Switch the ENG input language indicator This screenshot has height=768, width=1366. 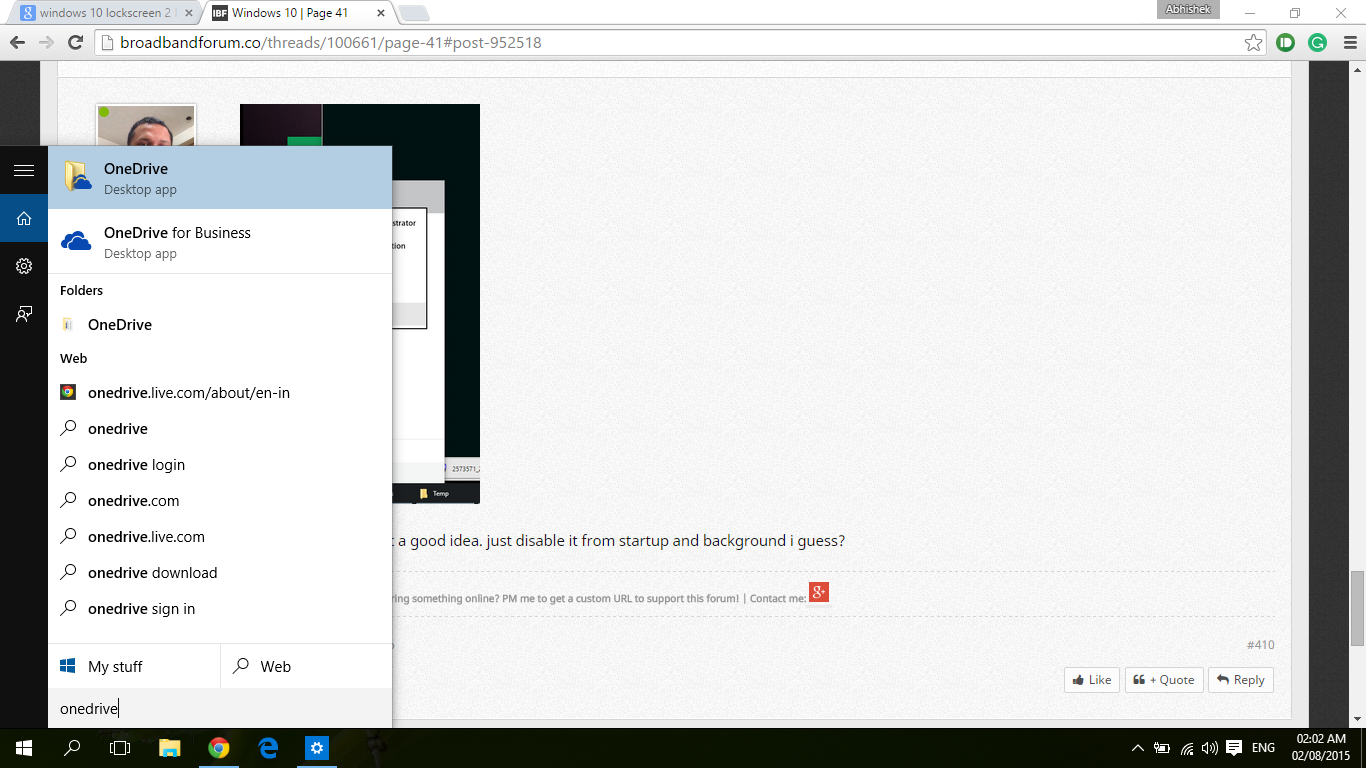coord(1263,748)
